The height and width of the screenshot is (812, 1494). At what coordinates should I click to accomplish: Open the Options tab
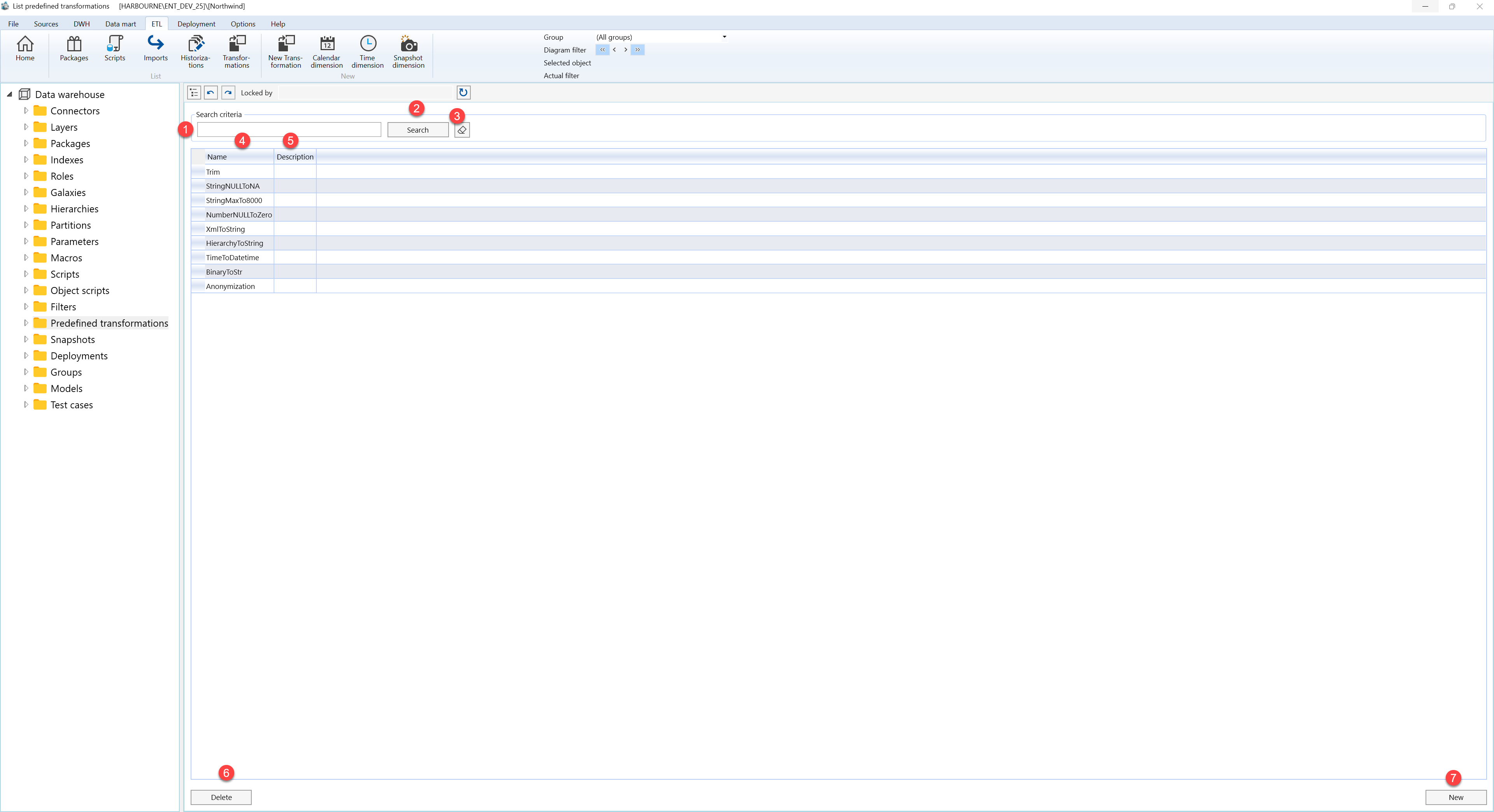pos(243,24)
